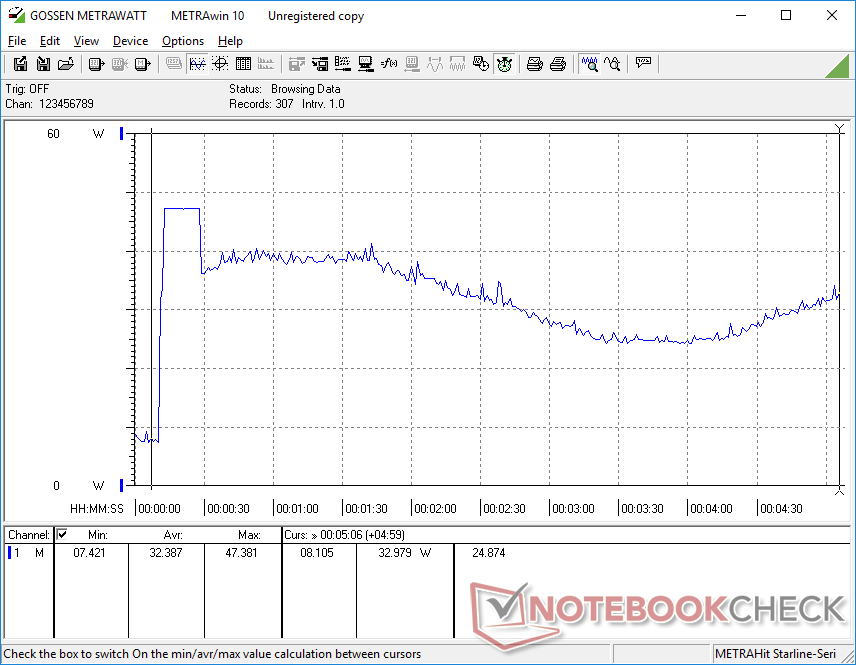The width and height of the screenshot is (856, 665).
Task: Click the Status: Browsing Data text
Action: [284, 88]
